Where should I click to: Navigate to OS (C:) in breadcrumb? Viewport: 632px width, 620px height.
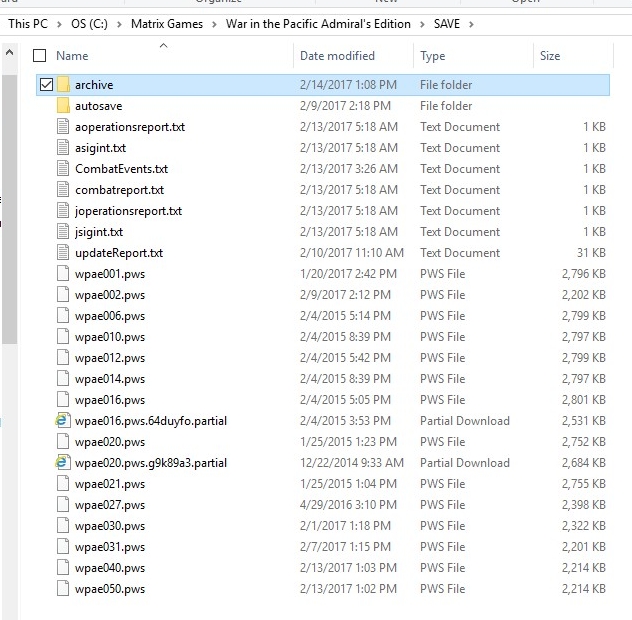click(x=89, y=24)
